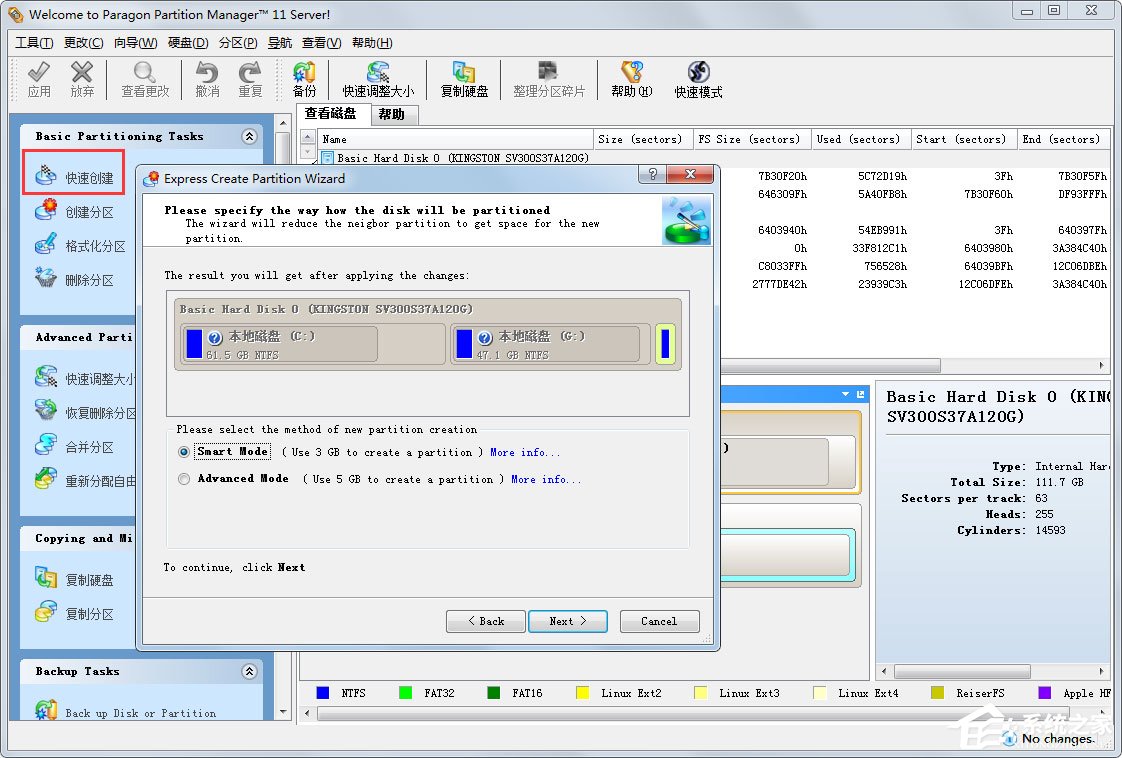The height and width of the screenshot is (758, 1122).
Task: Click the Size (sectors) column header
Action: pyautogui.click(x=643, y=140)
